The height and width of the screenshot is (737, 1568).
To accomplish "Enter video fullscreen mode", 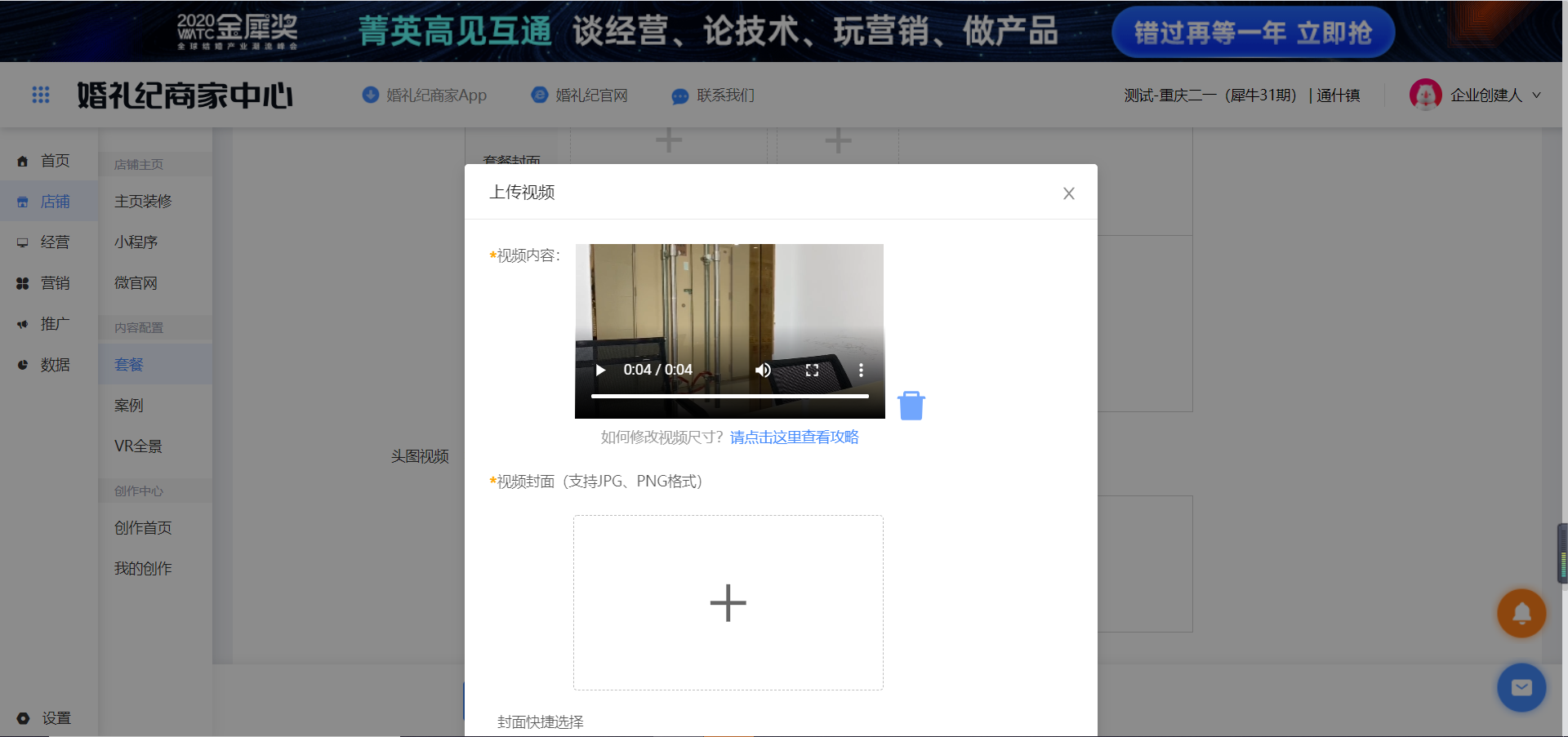I will pyautogui.click(x=812, y=370).
